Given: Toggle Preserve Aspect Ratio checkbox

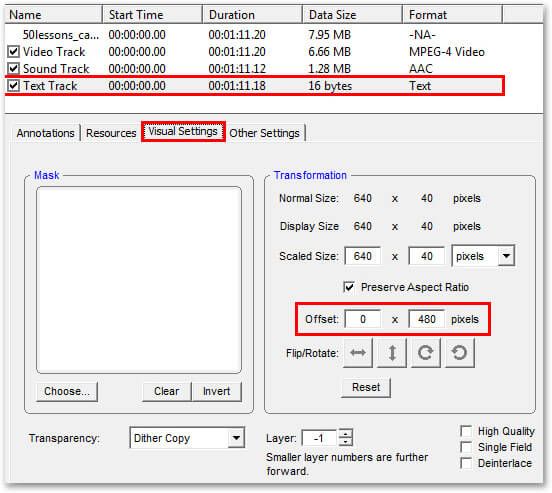Looking at the screenshot, I should (349, 287).
